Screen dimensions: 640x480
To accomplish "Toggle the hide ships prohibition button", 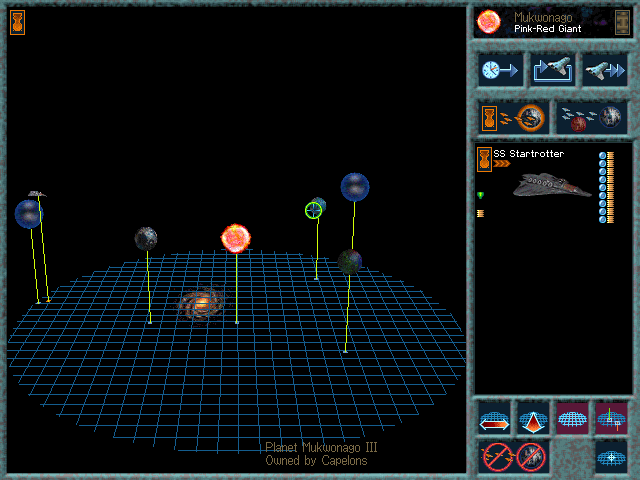I will point(498,457).
